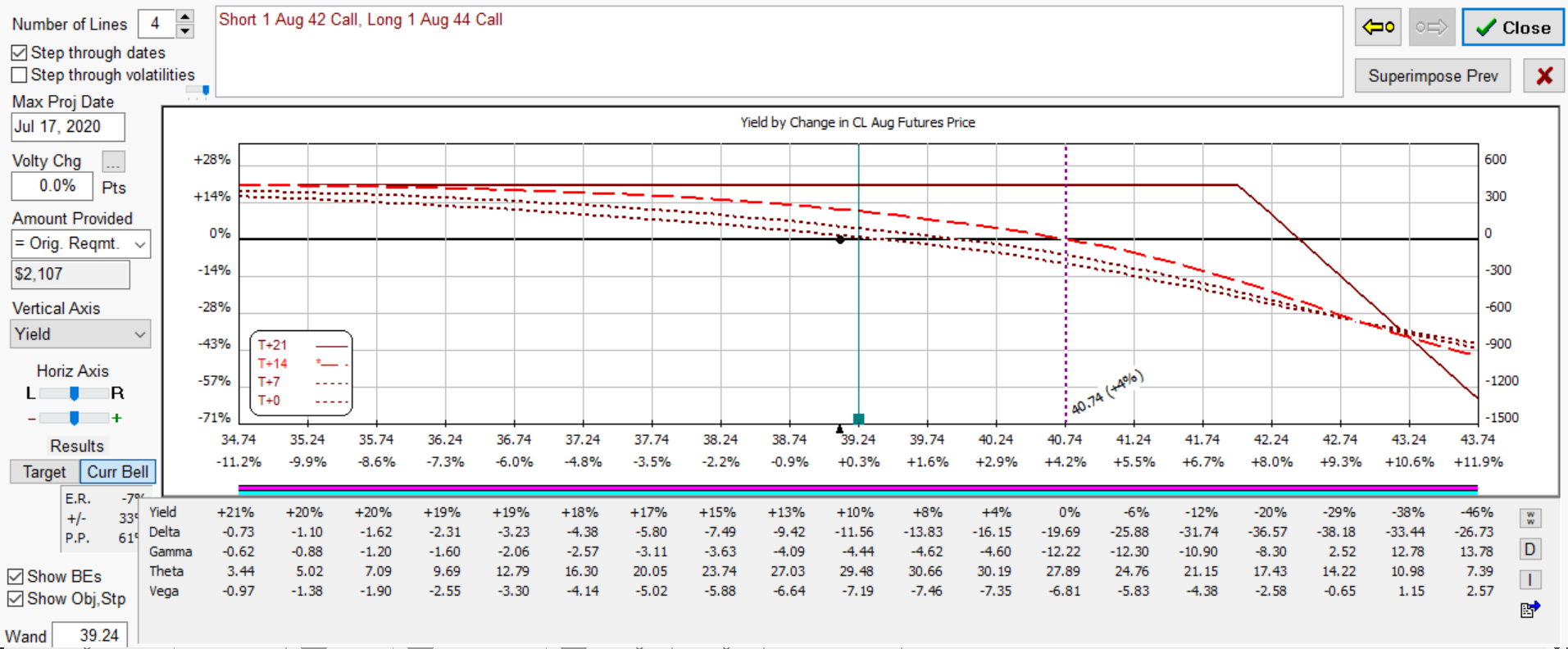Click the small slider under the step checkboxes

pos(198,92)
